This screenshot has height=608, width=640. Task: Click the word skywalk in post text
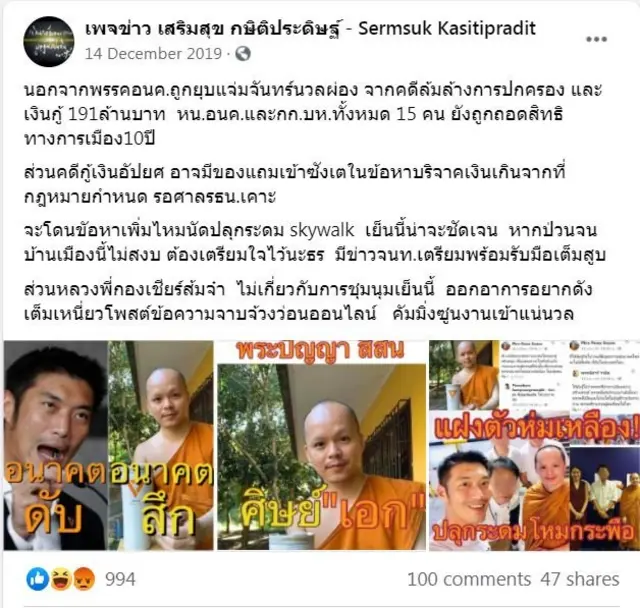322,231
